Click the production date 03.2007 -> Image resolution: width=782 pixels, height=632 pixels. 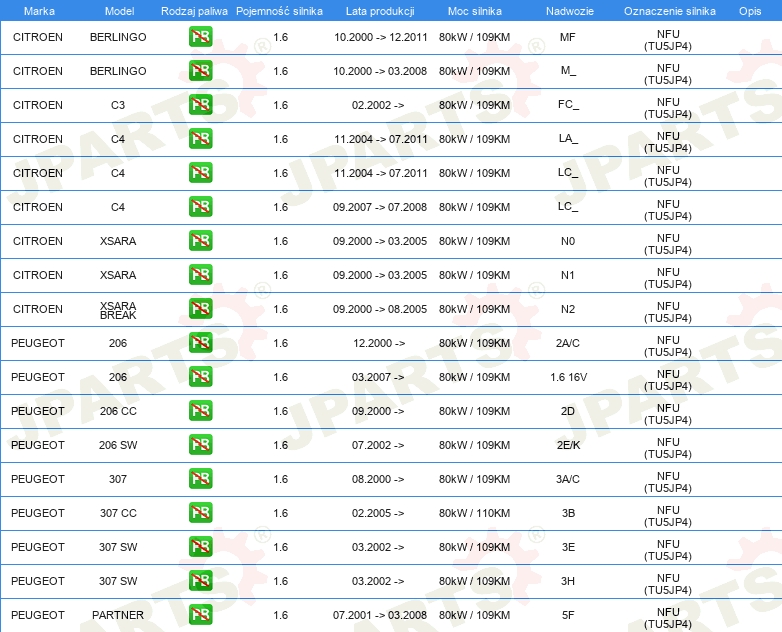click(x=378, y=377)
